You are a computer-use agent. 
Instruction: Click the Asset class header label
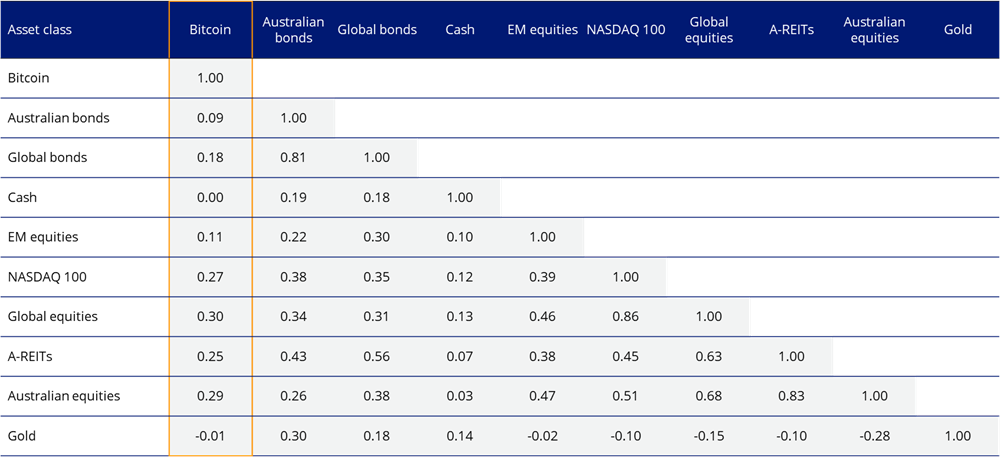pos(40,30)
